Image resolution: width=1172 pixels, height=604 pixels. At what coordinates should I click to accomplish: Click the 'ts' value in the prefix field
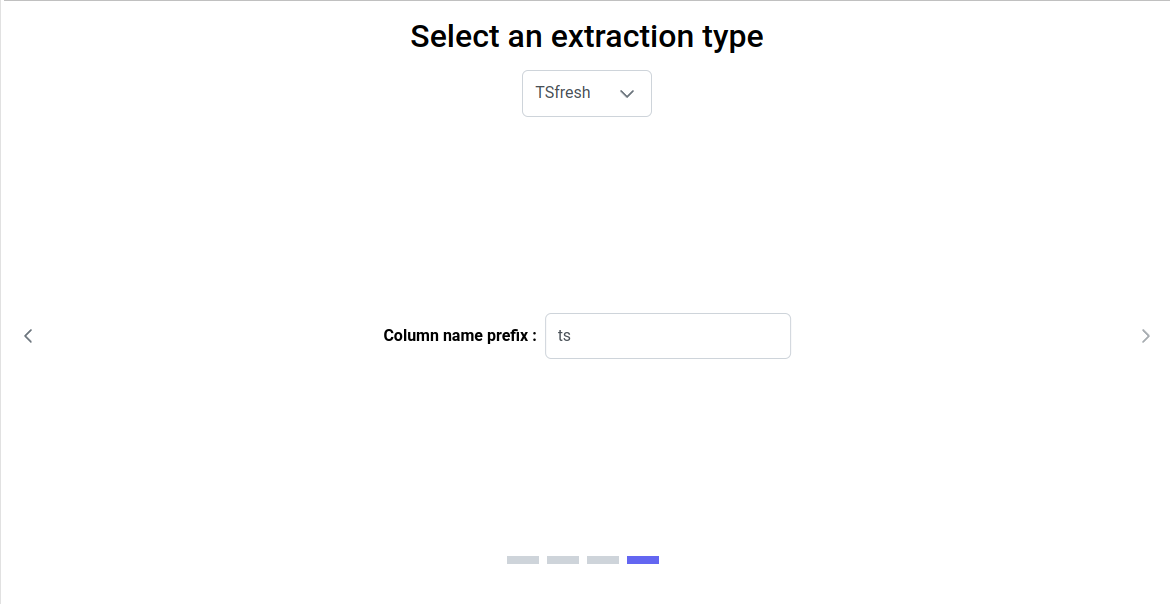(564, 336)
